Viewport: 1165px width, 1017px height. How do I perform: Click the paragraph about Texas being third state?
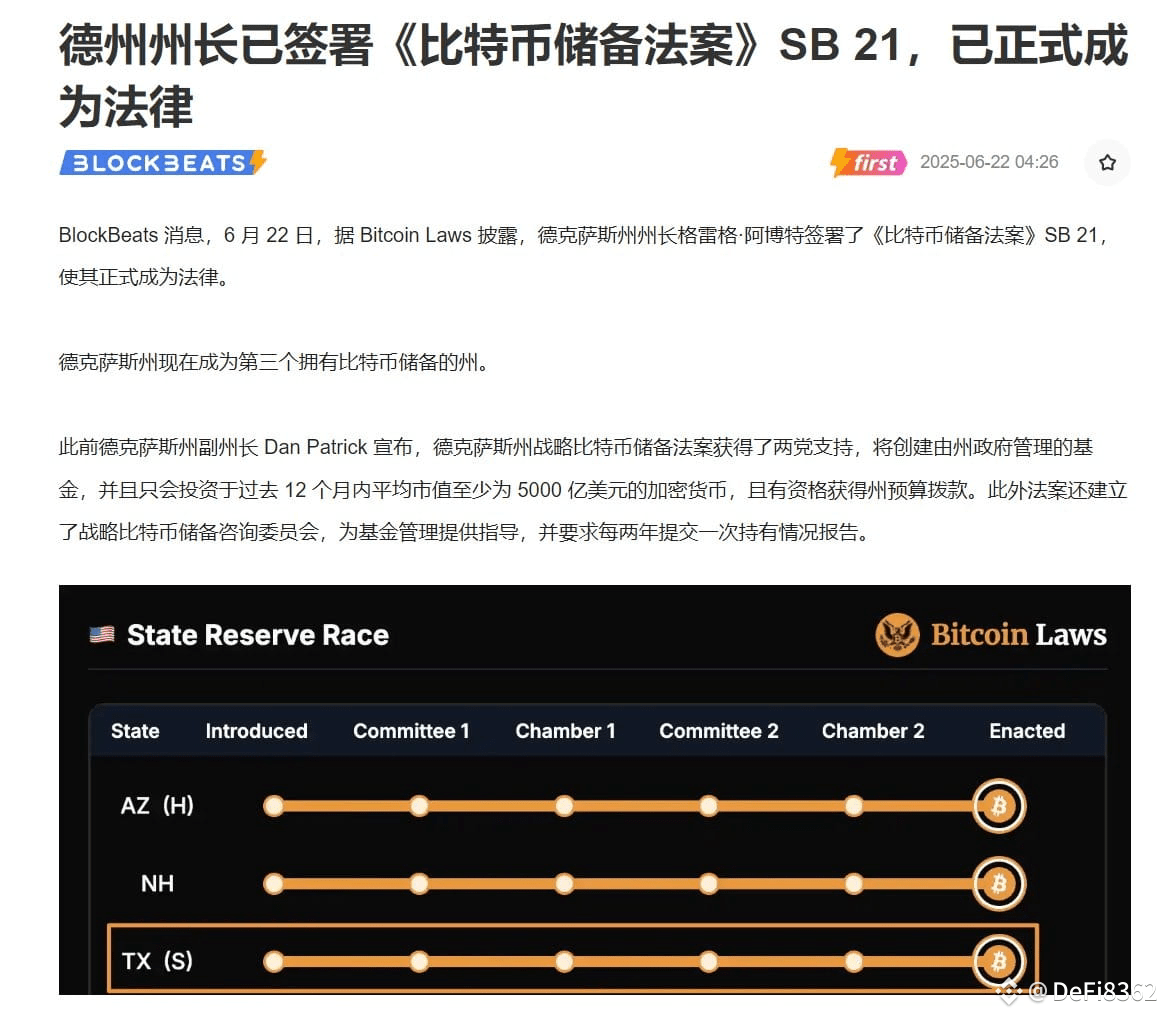275,362
